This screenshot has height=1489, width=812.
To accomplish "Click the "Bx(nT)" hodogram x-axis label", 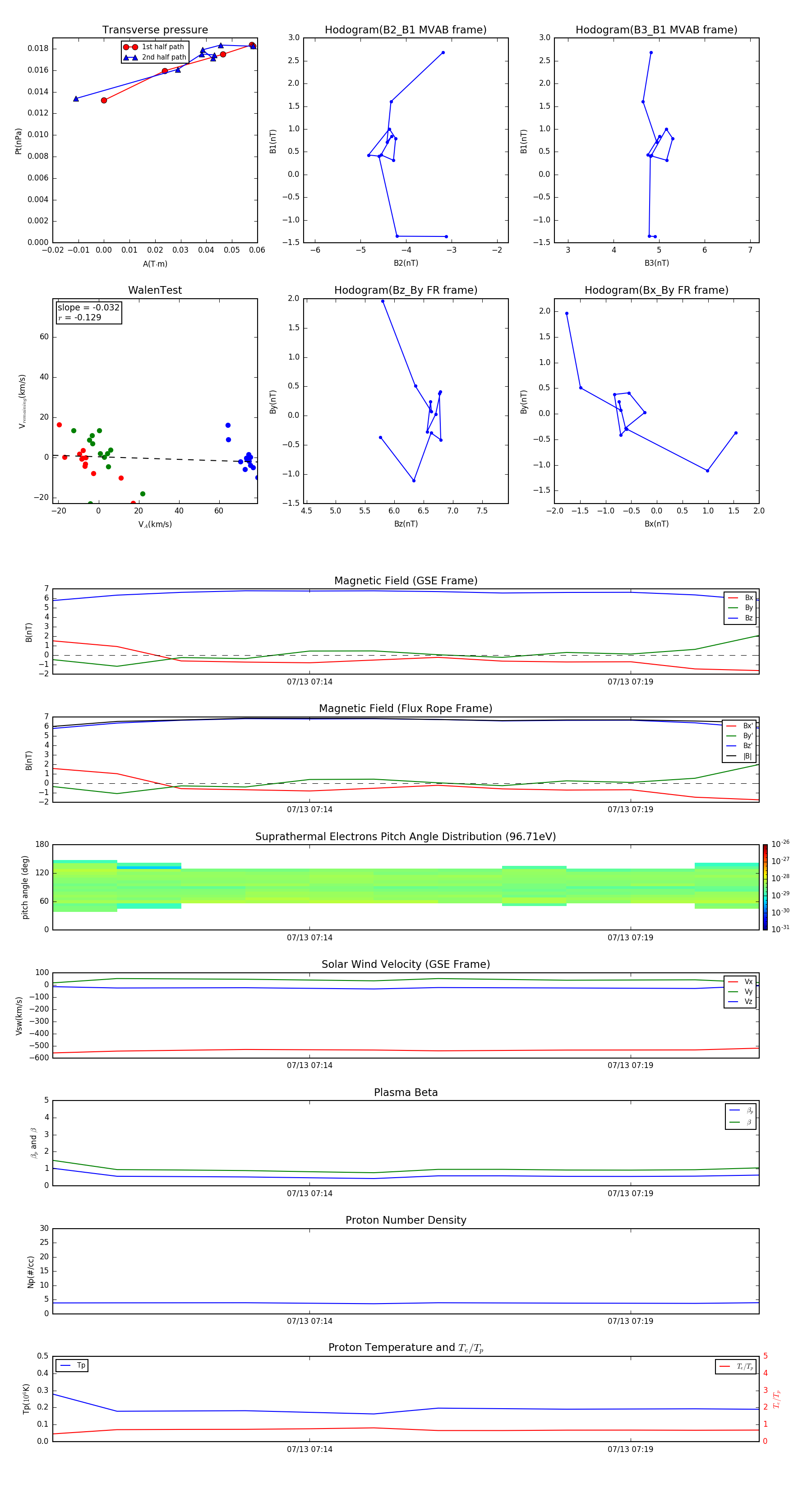I will (656, 524).
